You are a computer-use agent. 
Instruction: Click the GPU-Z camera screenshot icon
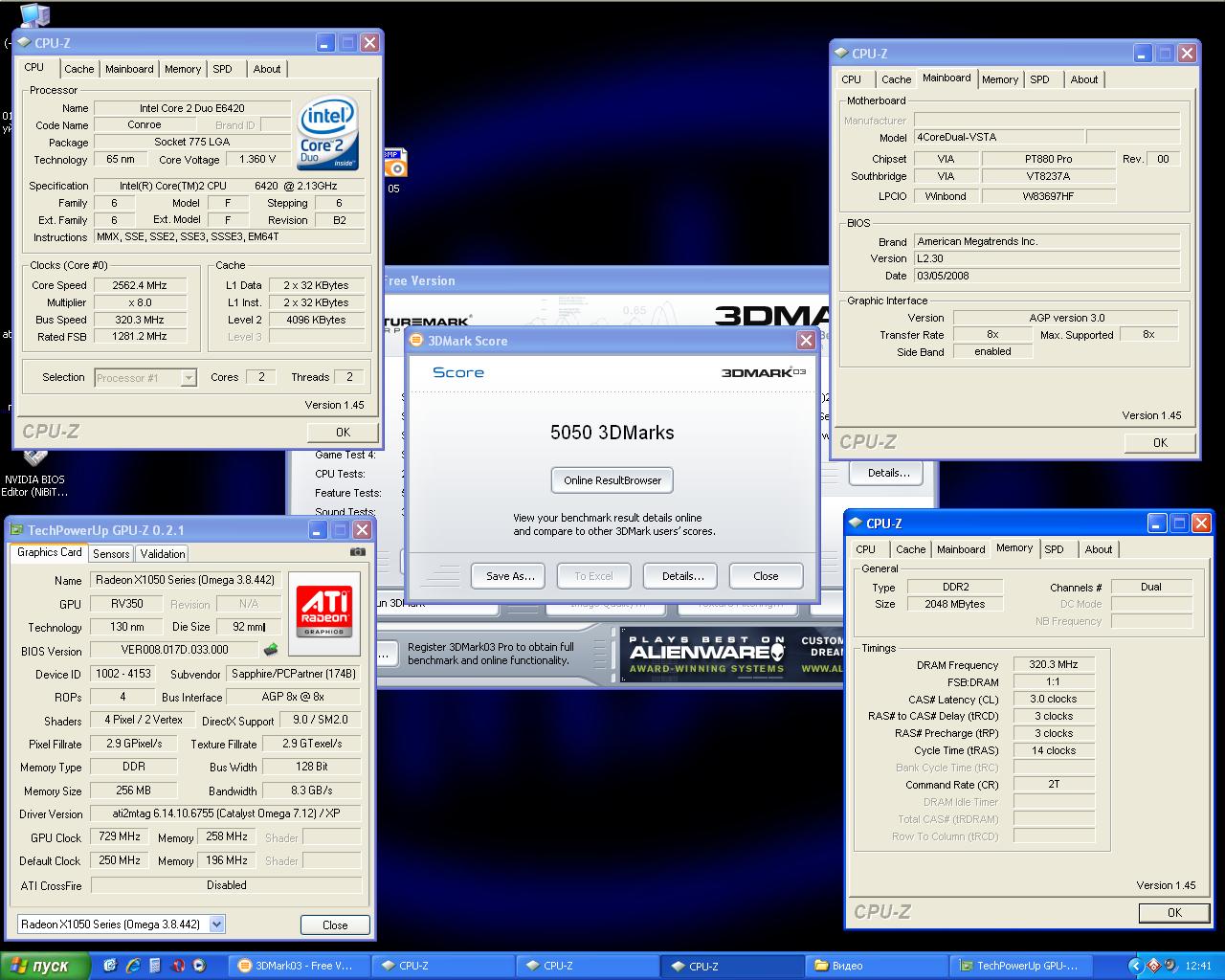pyautogui.click(x=358, y=551)
